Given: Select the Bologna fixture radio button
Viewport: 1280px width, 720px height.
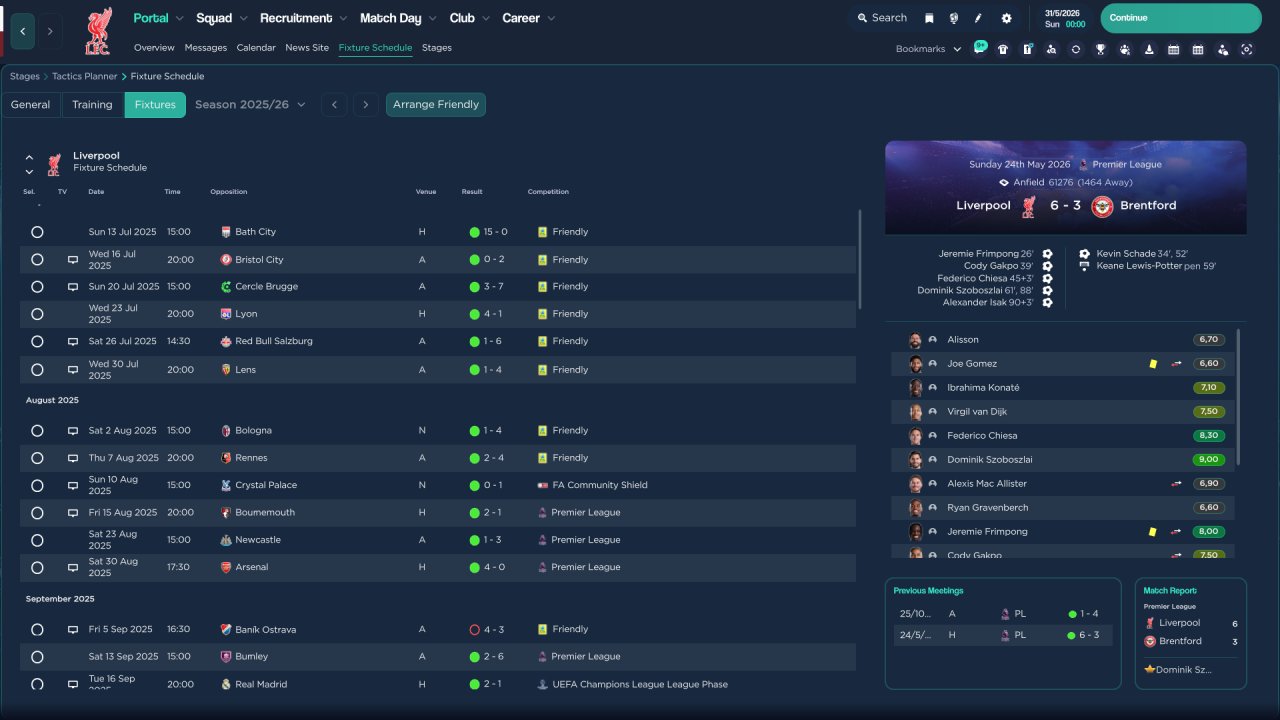Looking at the screenshot, I should coord(37,431).
